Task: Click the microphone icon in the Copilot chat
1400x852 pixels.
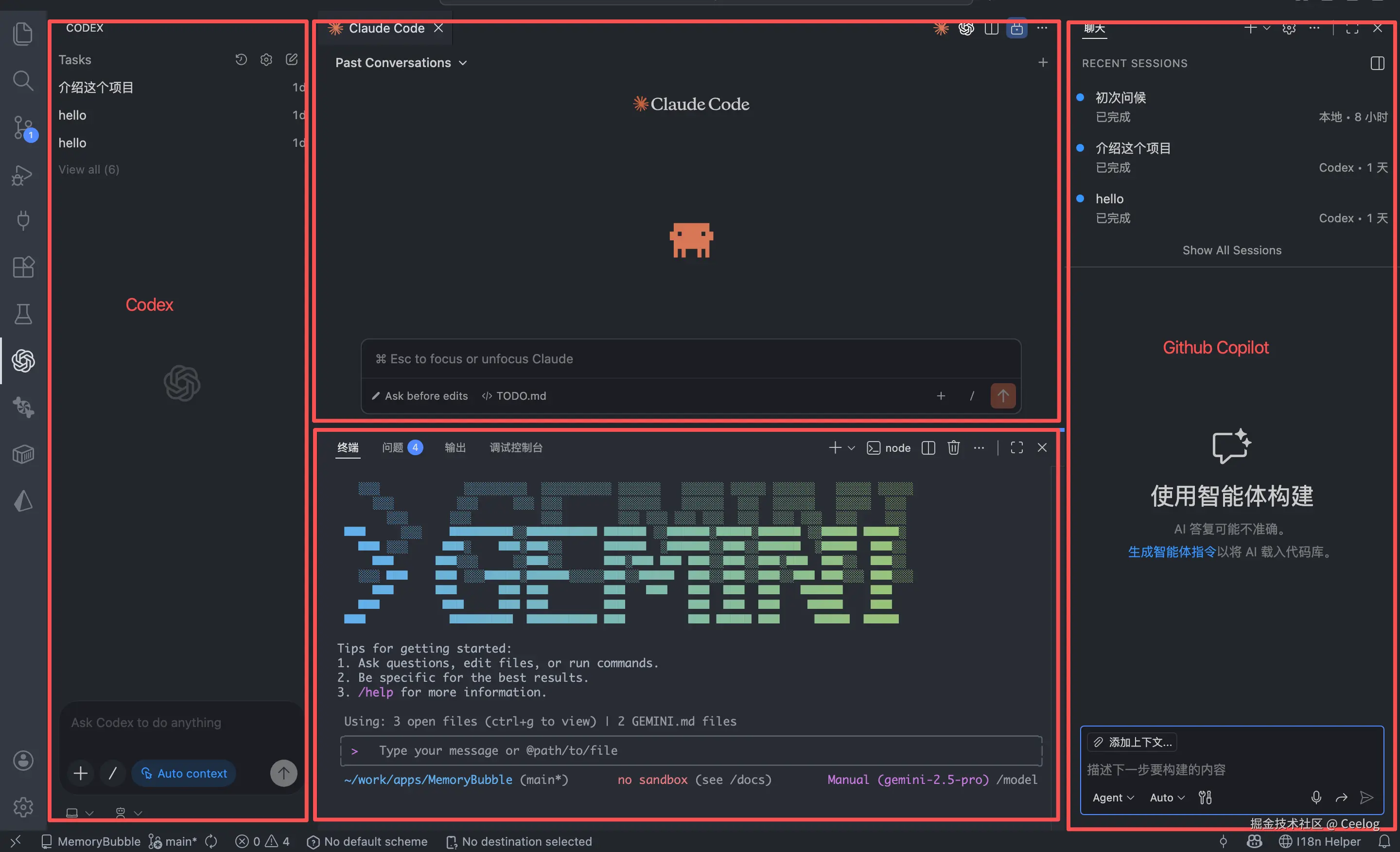Action: 1316,798
